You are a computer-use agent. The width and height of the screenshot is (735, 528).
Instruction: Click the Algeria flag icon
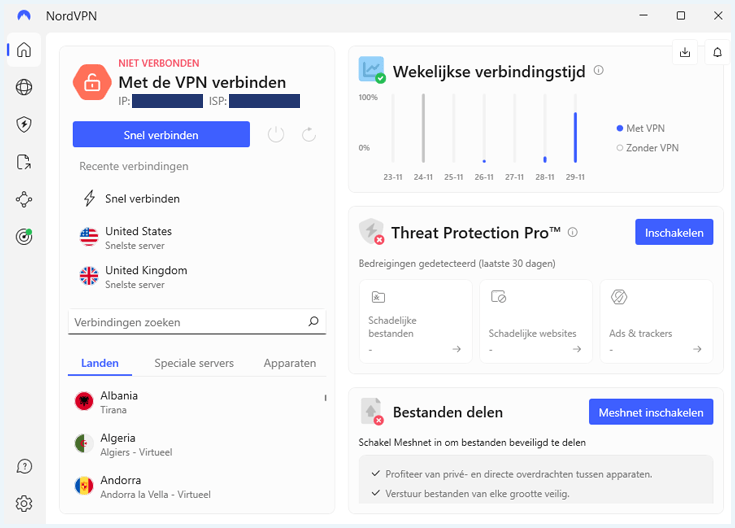pyautogui.click(x=84, y=444)
